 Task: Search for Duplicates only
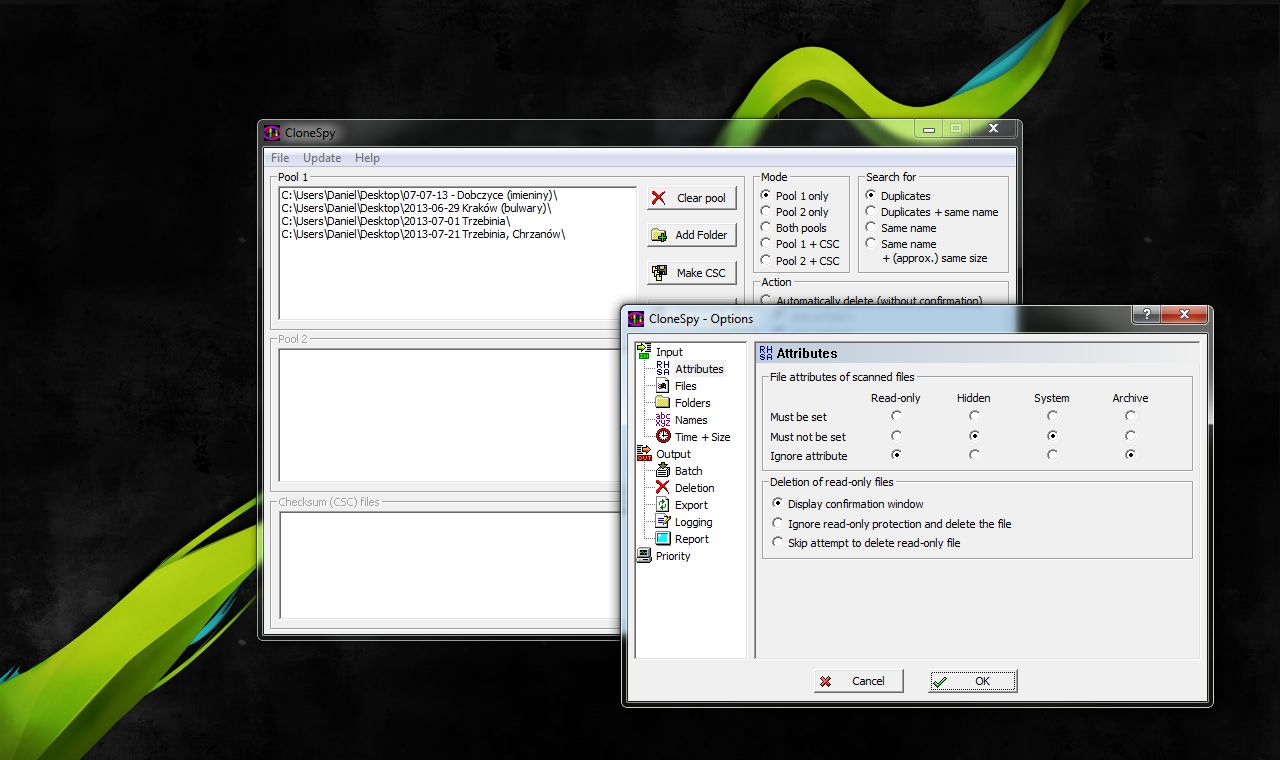tap(898, 196)
